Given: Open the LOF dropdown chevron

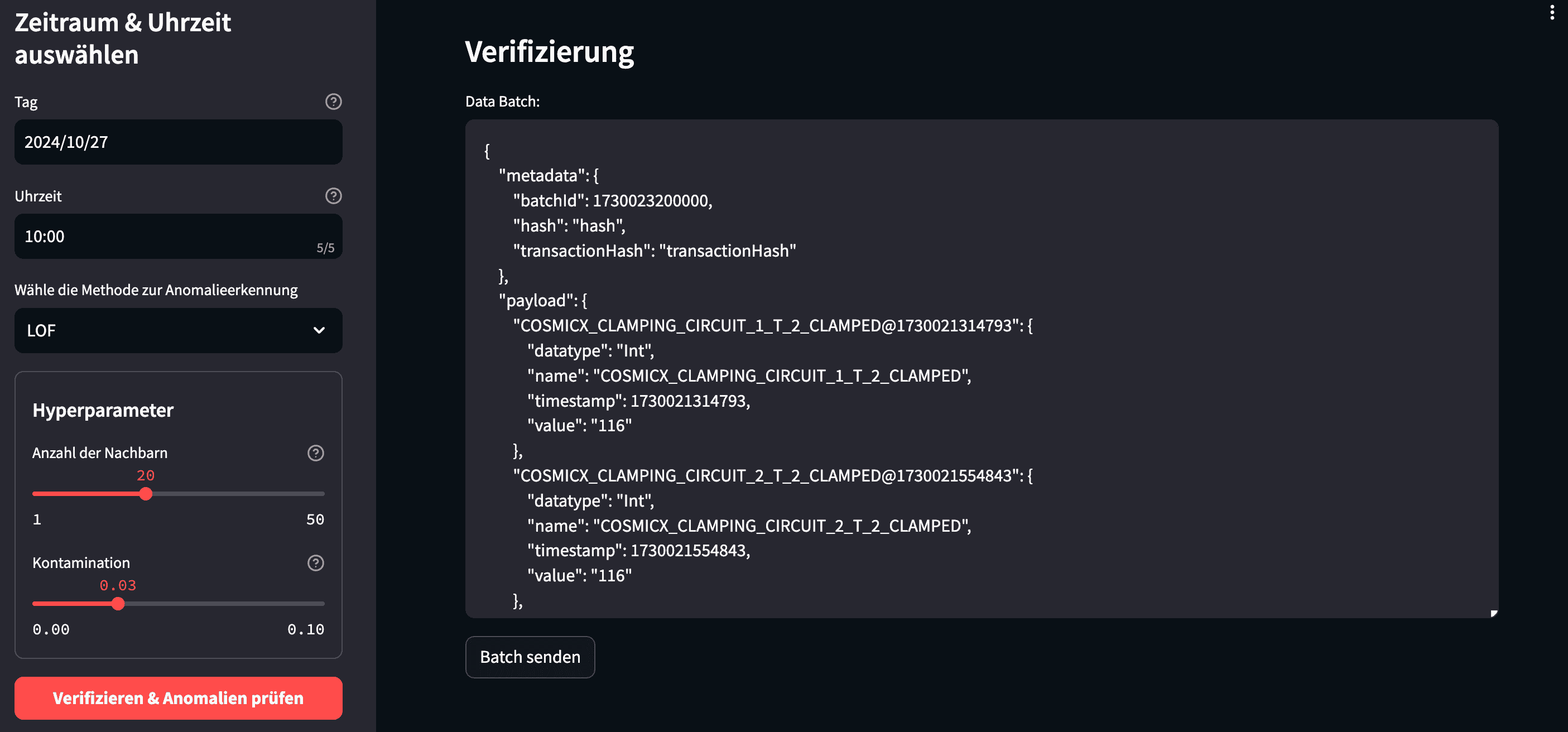Looking at the screenshot, I should (319, 330).
